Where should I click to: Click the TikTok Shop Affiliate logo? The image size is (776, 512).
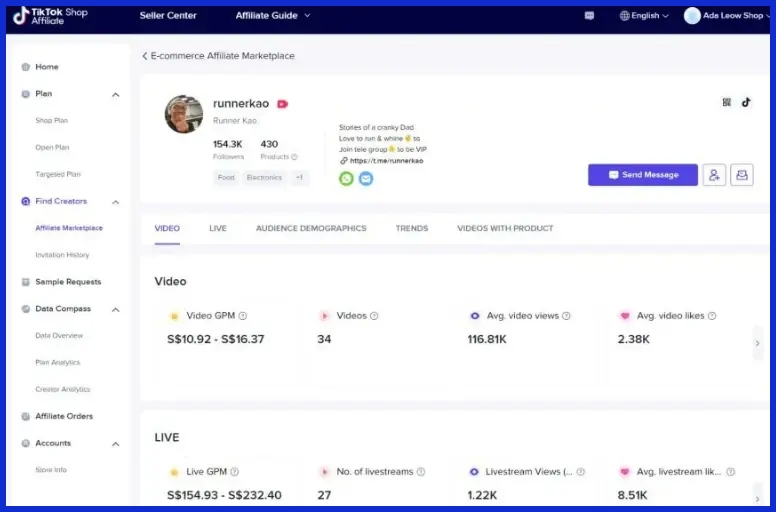click(50, 16)
